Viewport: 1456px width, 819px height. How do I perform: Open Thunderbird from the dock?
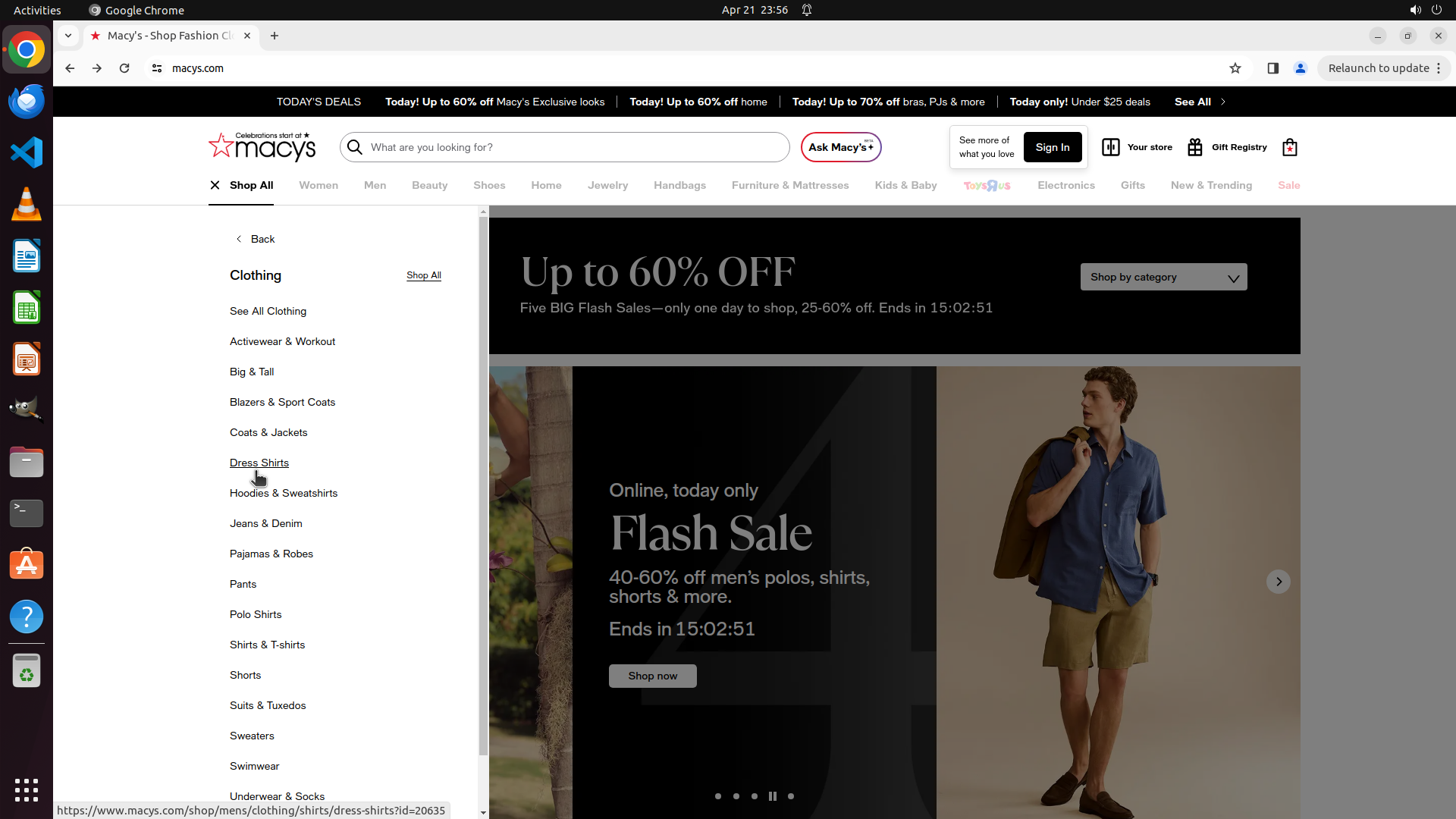pos(27,101)
